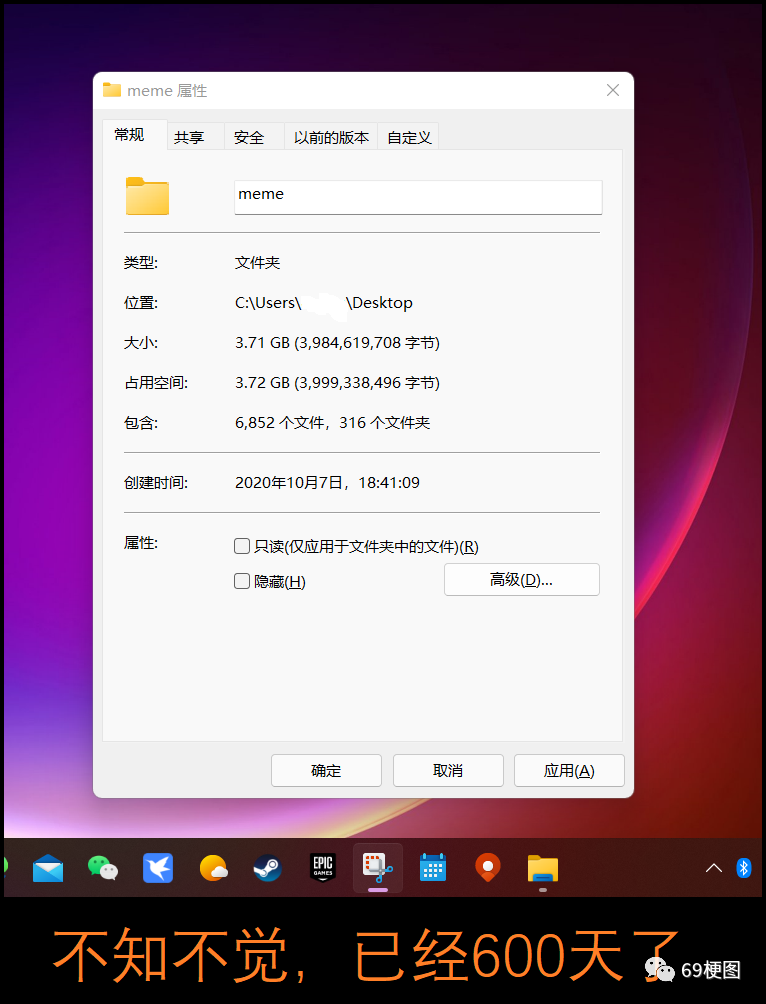766x1004 pixels.
Task: Click the 占用空间: label
Action: tap(156, 383)
